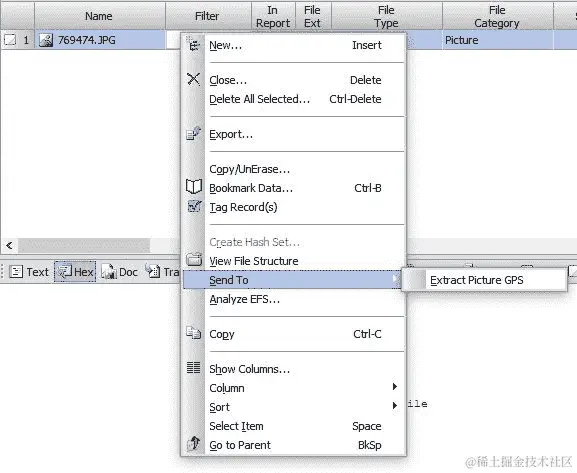Click the Close X icon in menu
The height and width of the screenshot is (473, 577).
(x=193, y=79)
